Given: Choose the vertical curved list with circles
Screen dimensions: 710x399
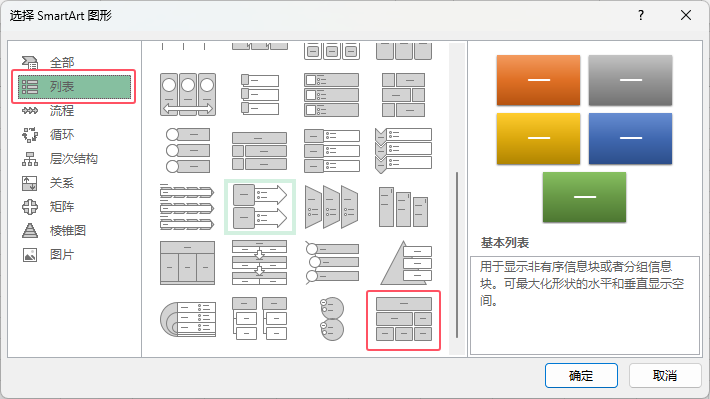Looking at the screenshot, I should click(x=331, y=263).
